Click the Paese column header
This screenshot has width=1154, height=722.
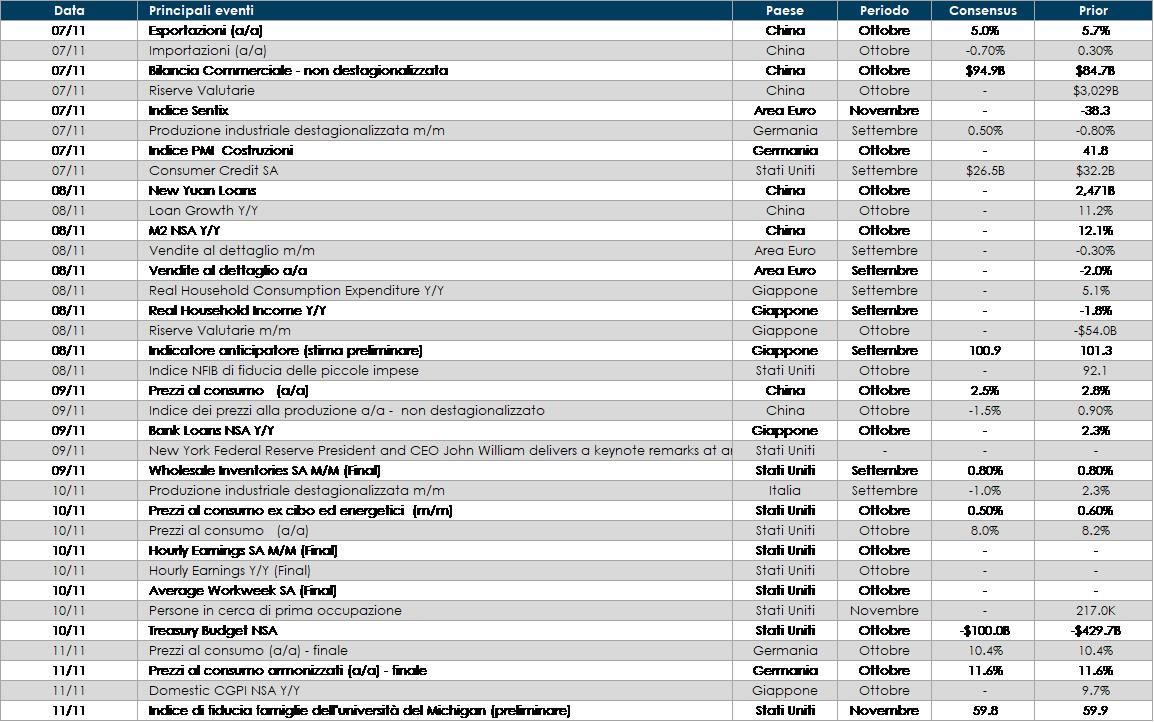[x=785, y=11]
